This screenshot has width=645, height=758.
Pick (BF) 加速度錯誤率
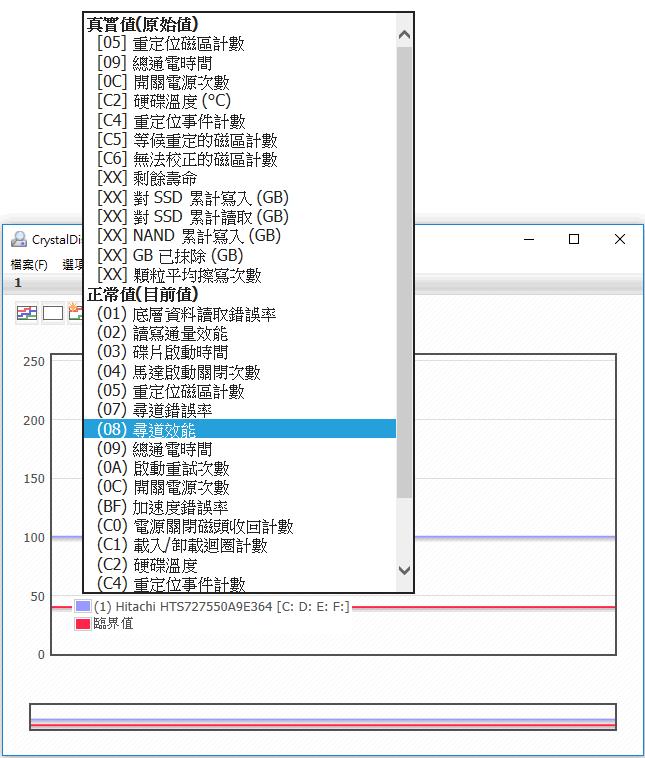(x=240, y=507)
